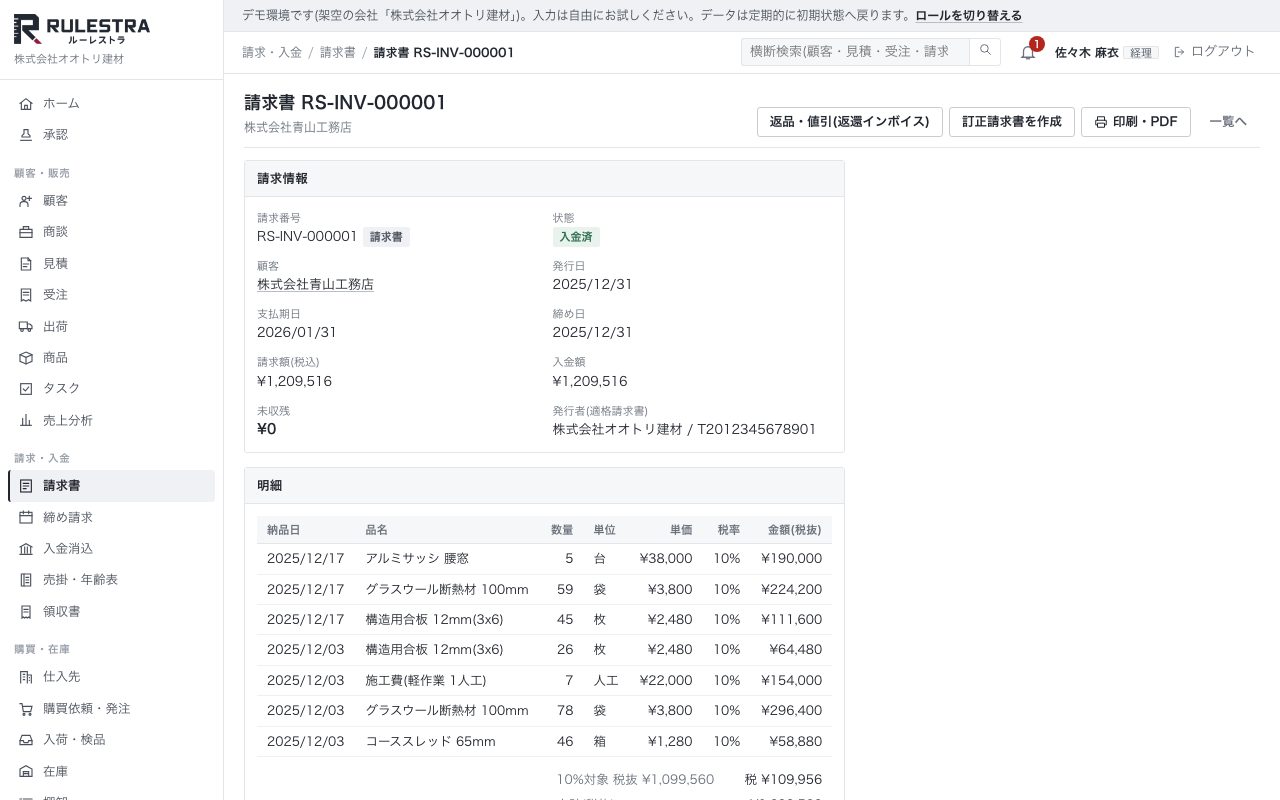Image resolution: width=1280 pixels, height=800 pixels.
Task: Click the 金額(税抜) column header
Action: coord(795,530)
